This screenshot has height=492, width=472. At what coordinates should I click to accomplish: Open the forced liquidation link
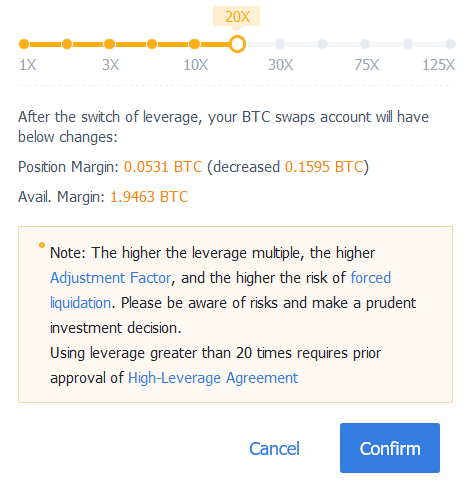[x=371, y=278]
